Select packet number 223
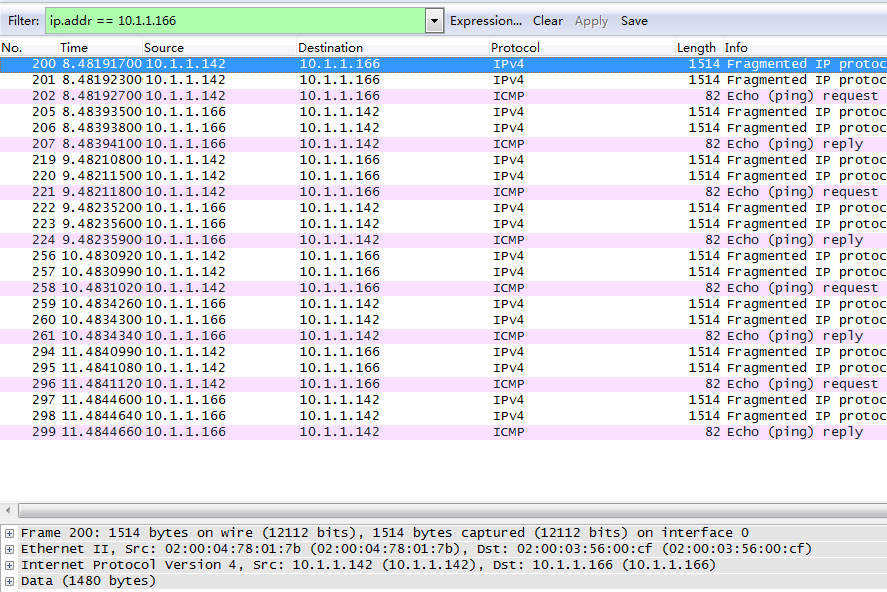The height and width of the screenshot is (592, 887). point(444,224)
